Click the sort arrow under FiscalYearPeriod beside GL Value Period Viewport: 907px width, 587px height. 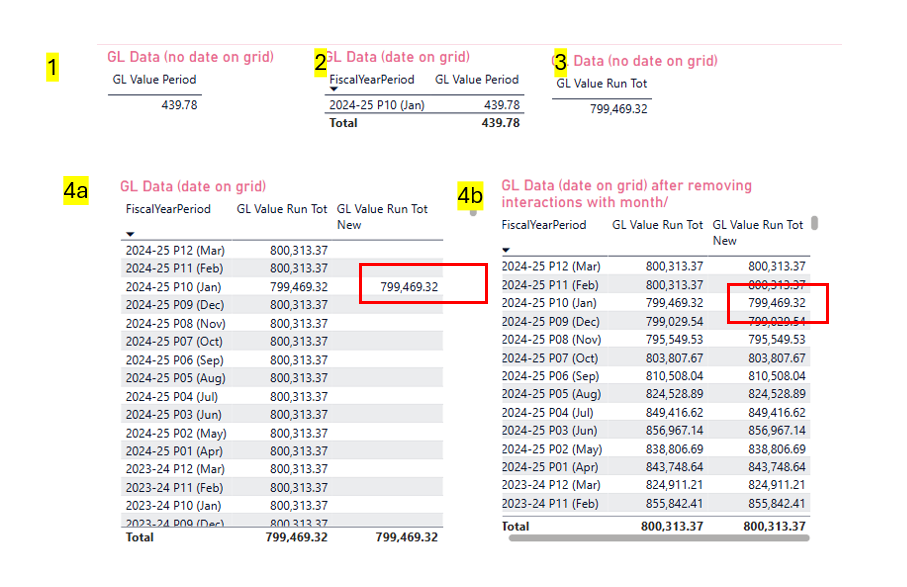[x=334, y=89]
